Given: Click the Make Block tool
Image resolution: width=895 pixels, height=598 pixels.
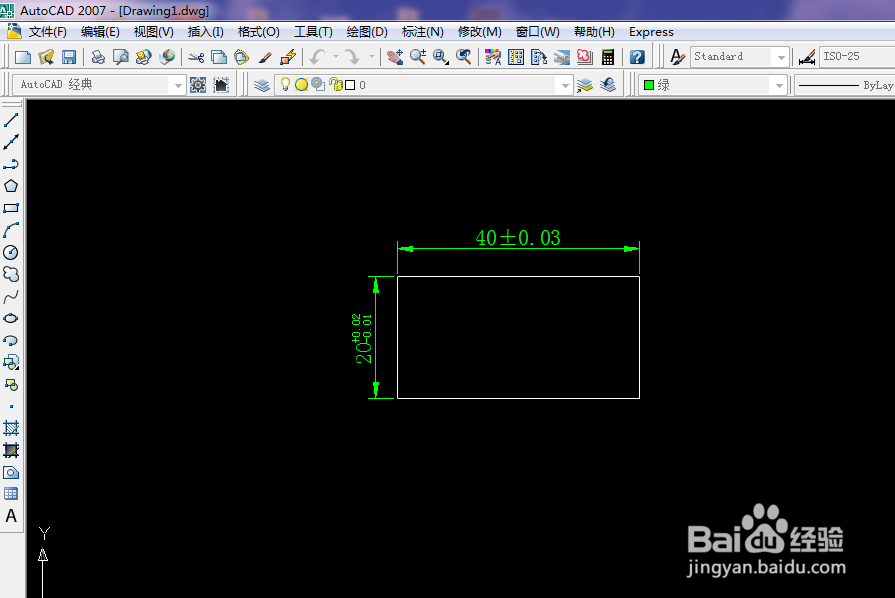Looking at the screenshot, I should 11,385.
